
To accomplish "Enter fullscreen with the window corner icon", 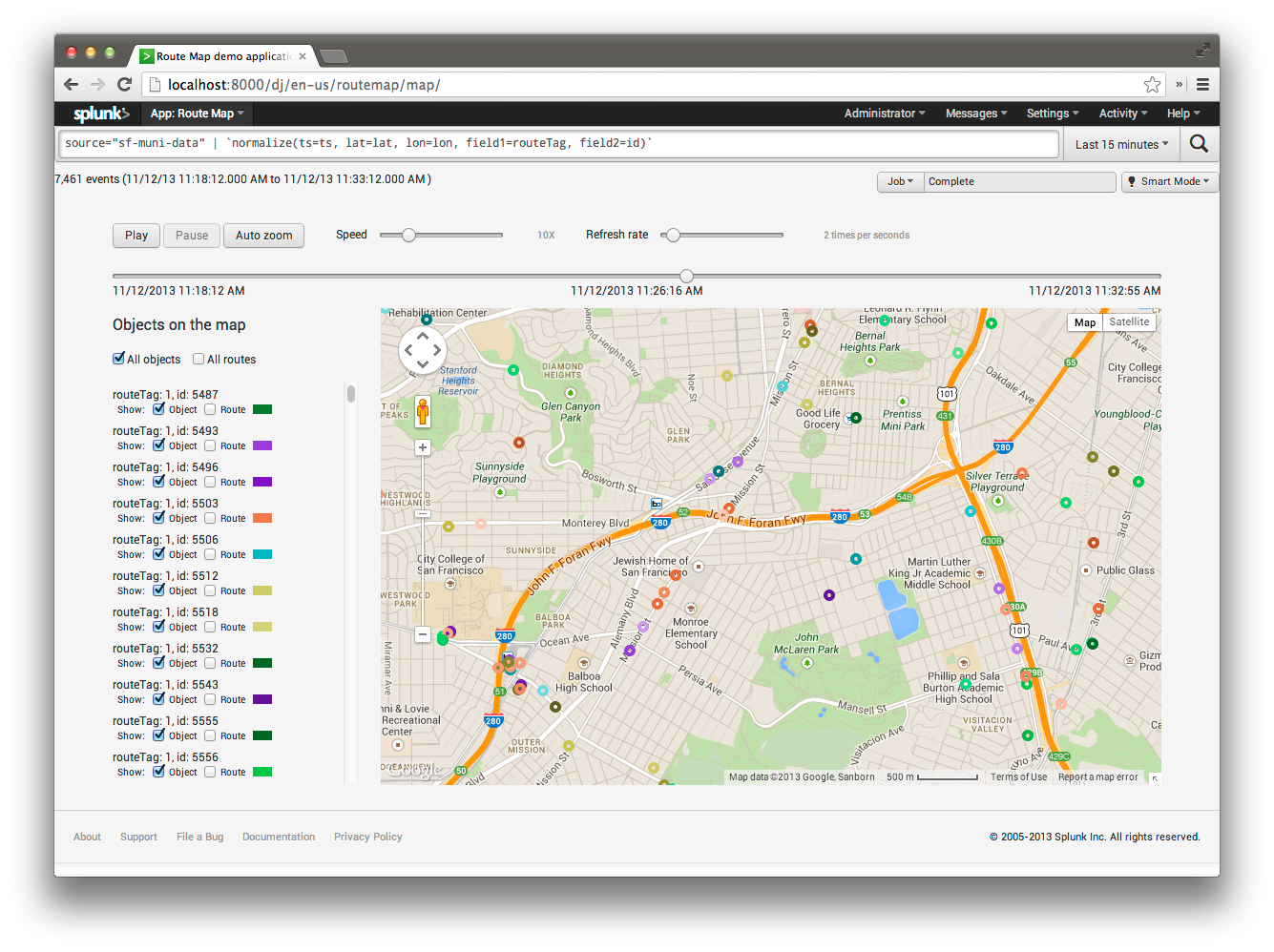I will tap(1202, 50).
